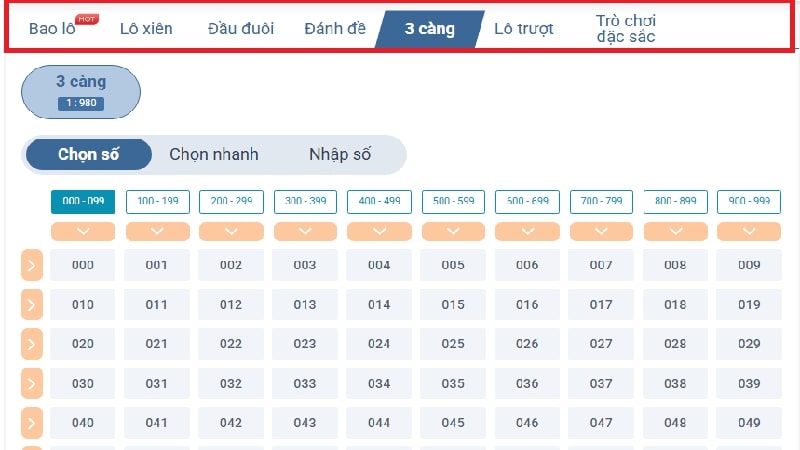Screen dimensions: 800x450
Task: Click the column arrow under 600 - 699
Action: coord(527,231)
